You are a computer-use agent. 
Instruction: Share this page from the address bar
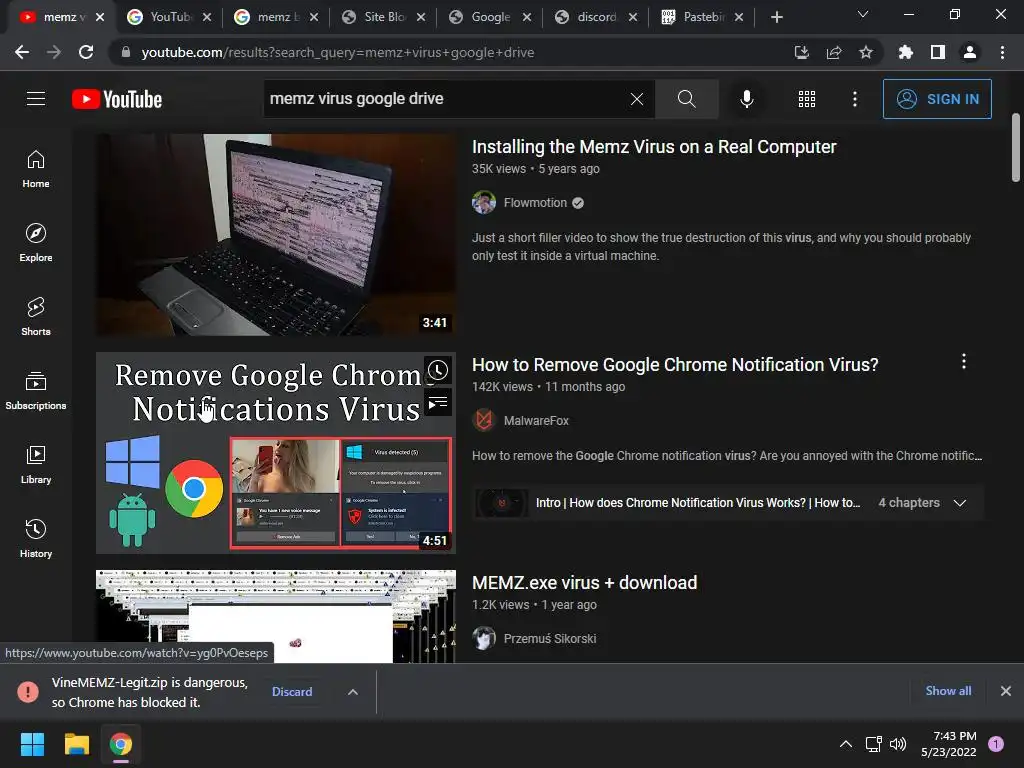[834, 52]
